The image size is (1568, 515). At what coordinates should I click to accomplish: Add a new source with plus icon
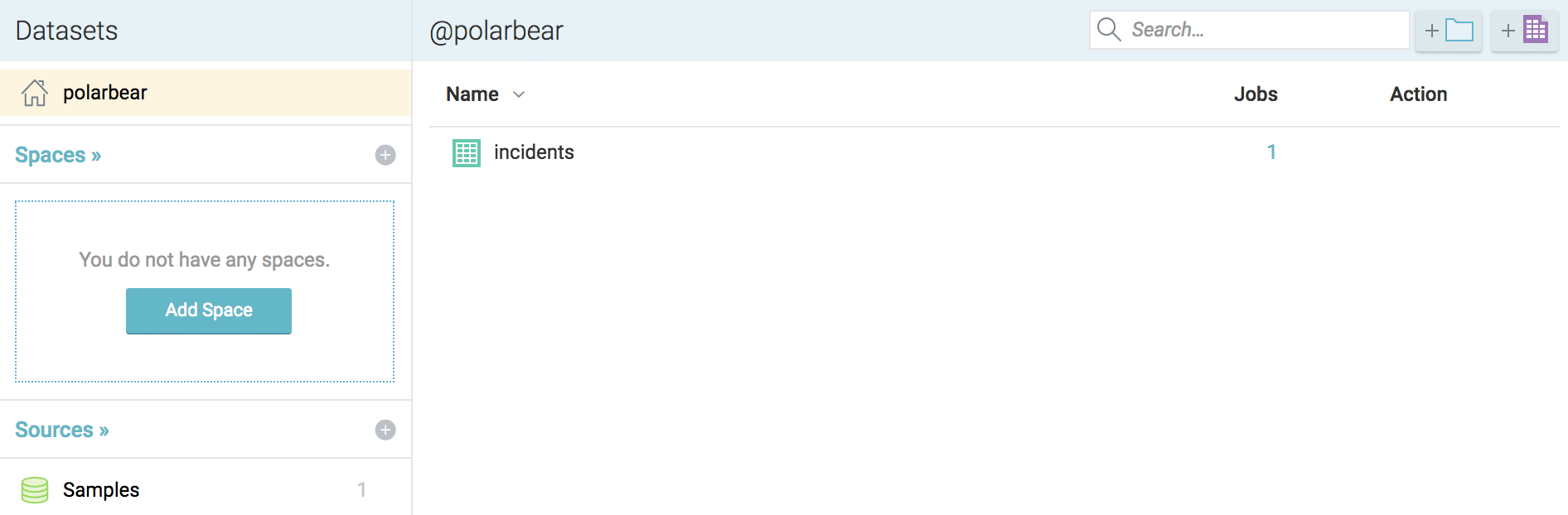(x=385, y=430)
